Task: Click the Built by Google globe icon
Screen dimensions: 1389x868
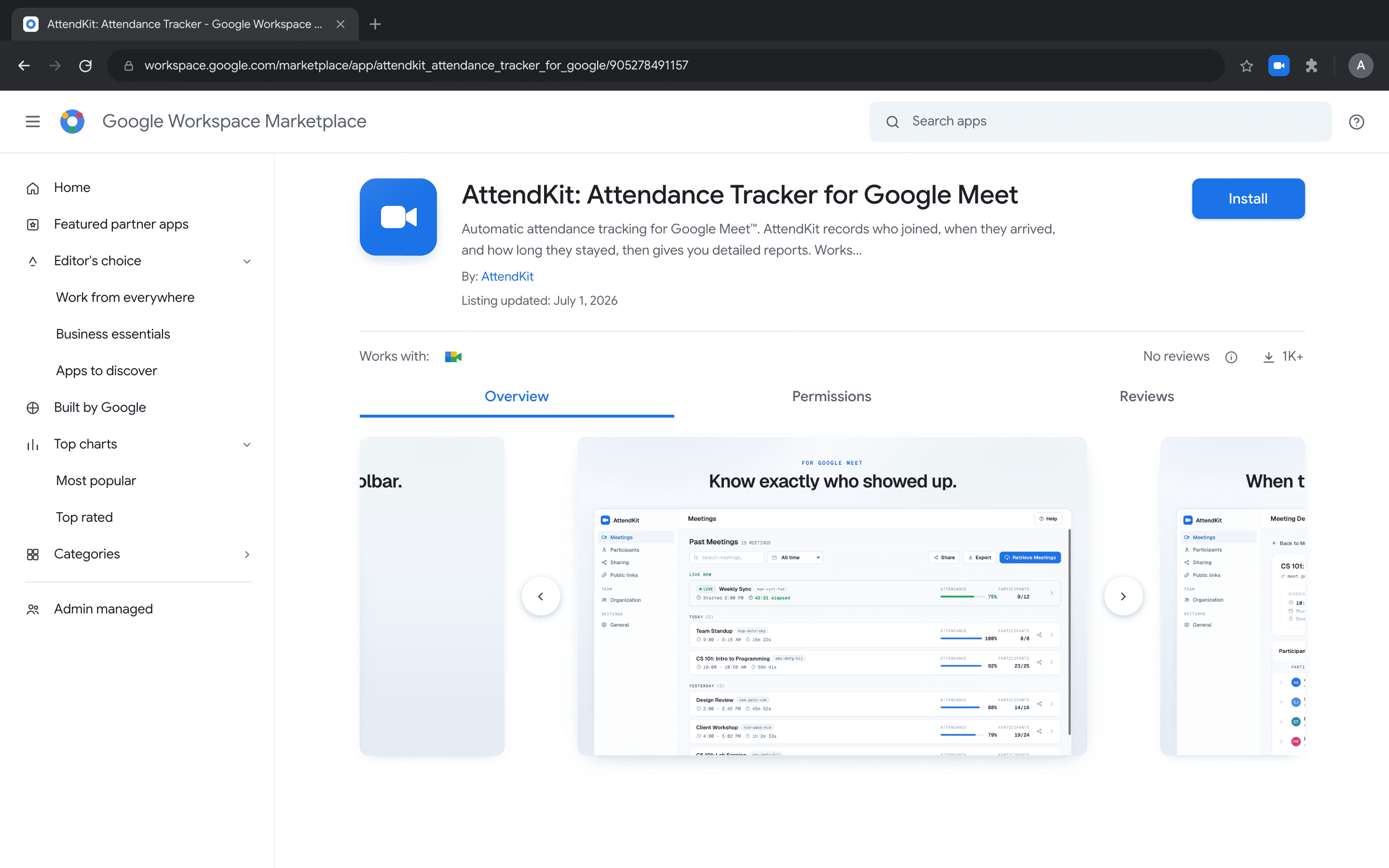Action: (x=33, y=407)
